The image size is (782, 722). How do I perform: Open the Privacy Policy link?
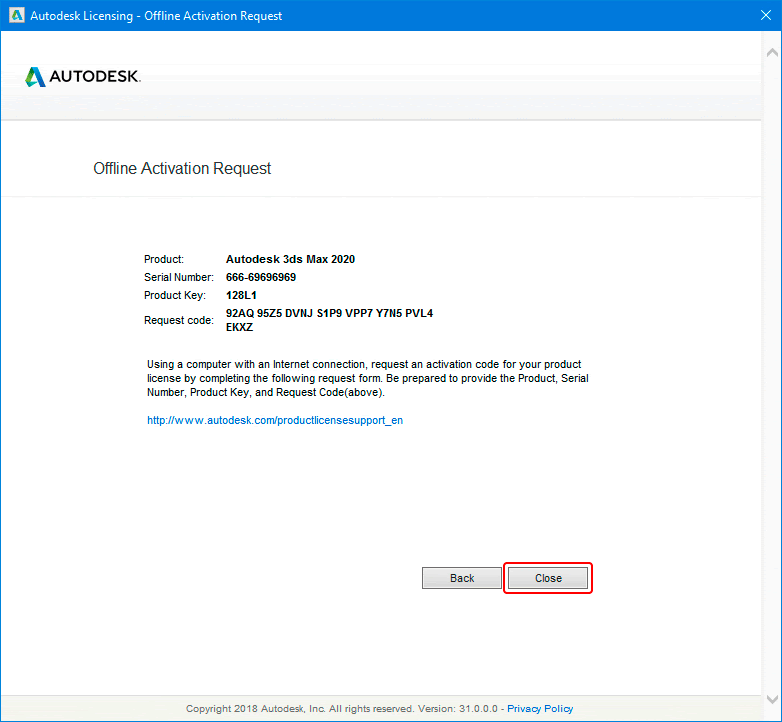[x=540, y=709]
